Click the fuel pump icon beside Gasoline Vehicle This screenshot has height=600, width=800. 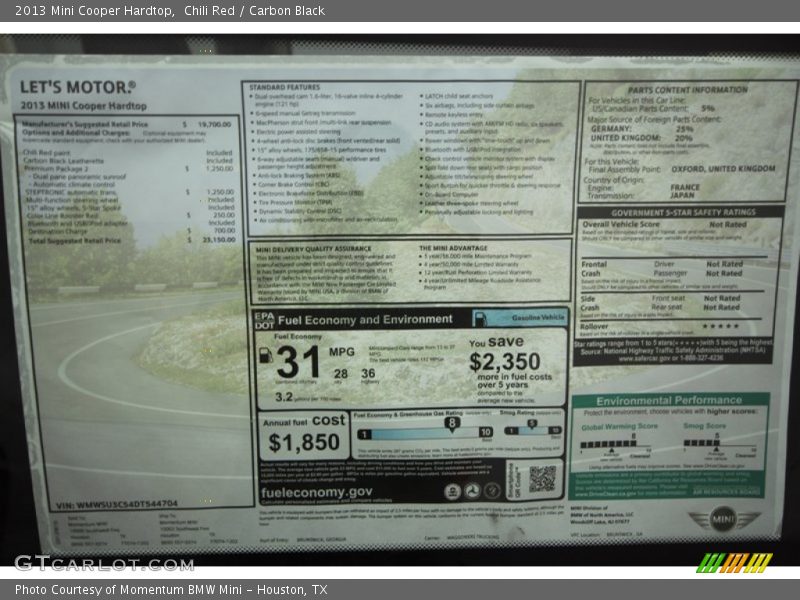[x=481, y=318]
